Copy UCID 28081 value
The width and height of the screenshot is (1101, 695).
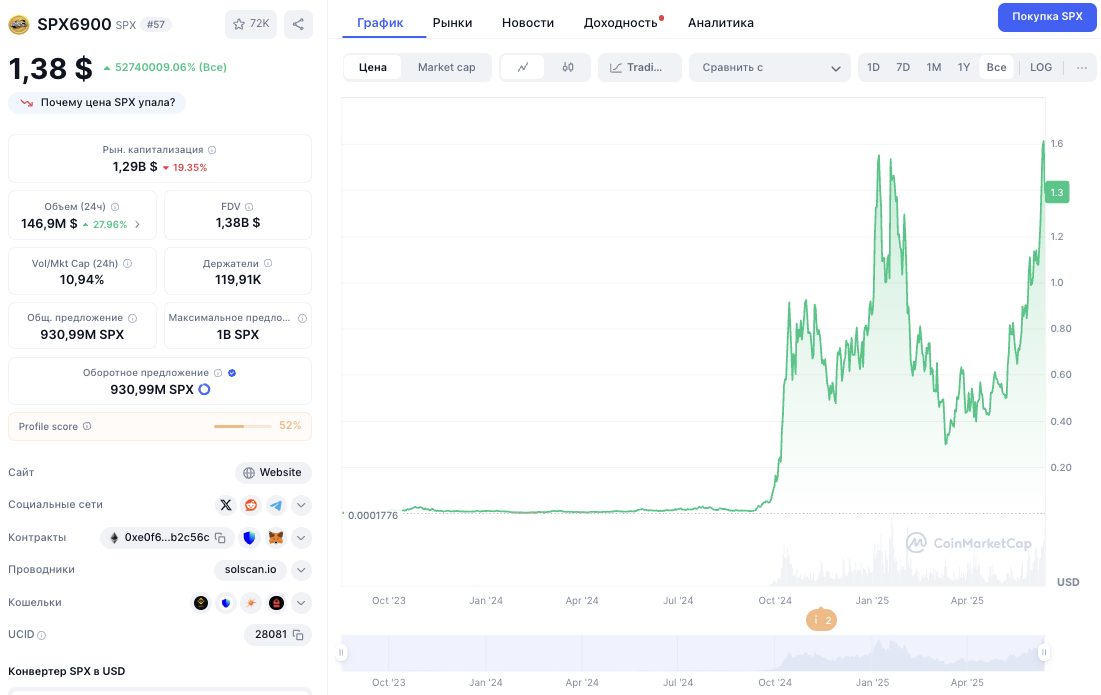298,635
